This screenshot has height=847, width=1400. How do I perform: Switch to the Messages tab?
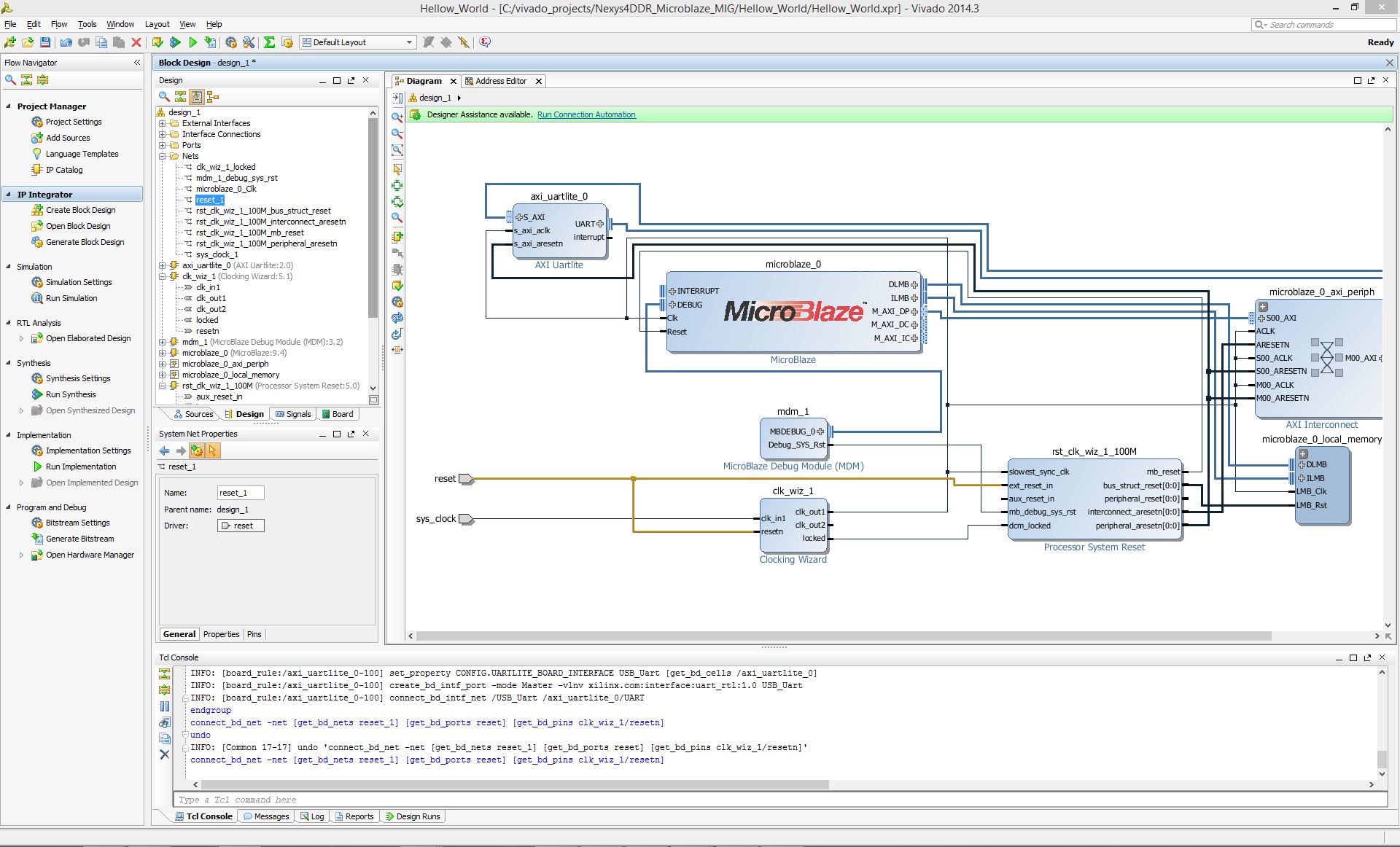point(266,816)
